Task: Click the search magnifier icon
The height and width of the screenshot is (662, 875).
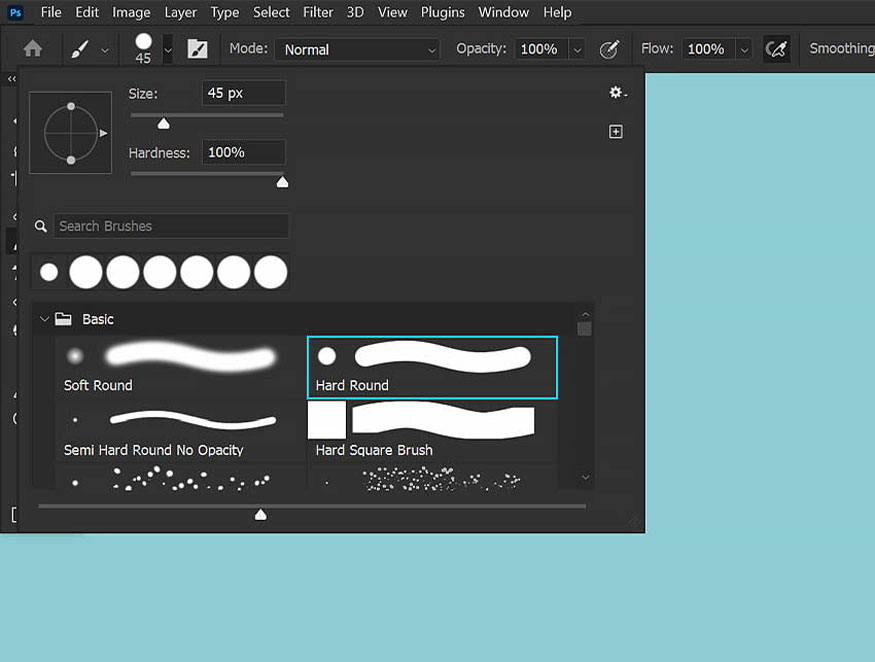Action: pyautogui.click(x=41, y=226)
